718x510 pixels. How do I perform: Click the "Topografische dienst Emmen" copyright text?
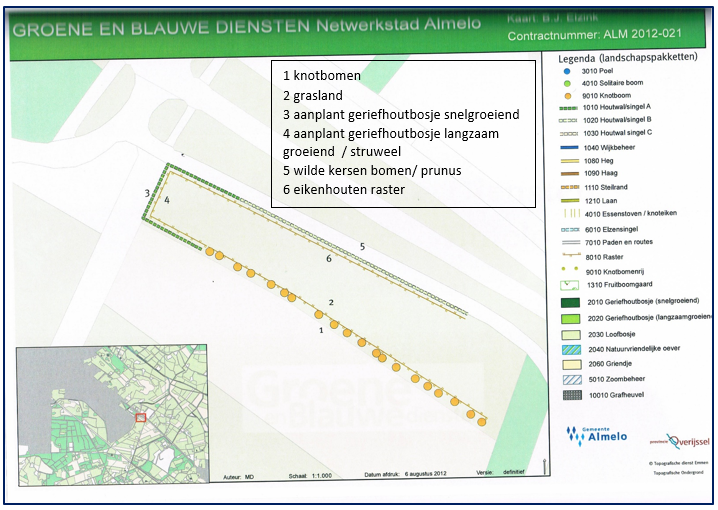point(678,463)
